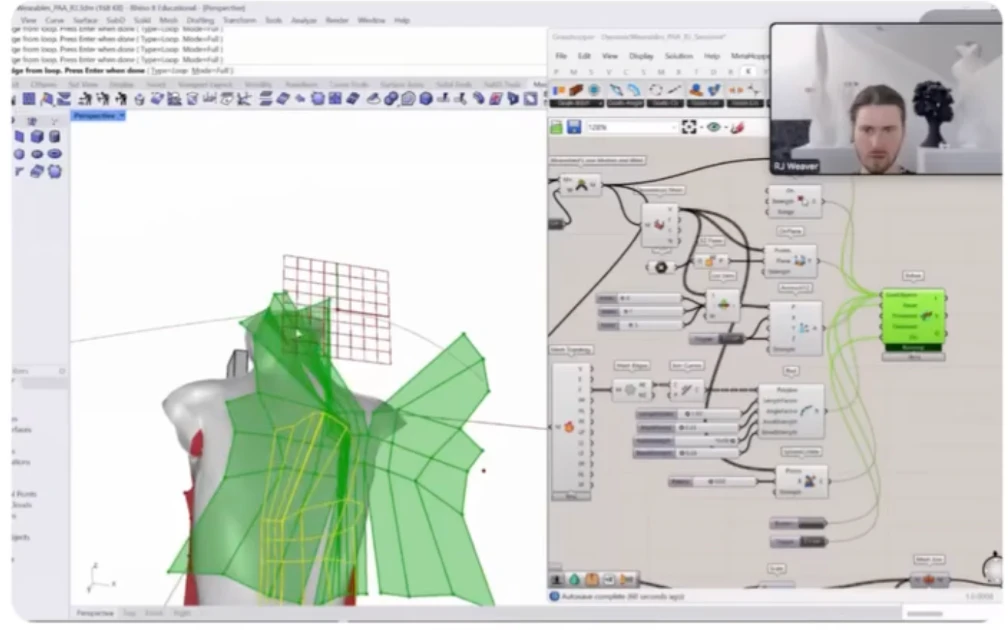Click the RJ Weaver webcam video thumbnail
The height and width of the screenshot is (630, 1008).
tap(886, 99)
